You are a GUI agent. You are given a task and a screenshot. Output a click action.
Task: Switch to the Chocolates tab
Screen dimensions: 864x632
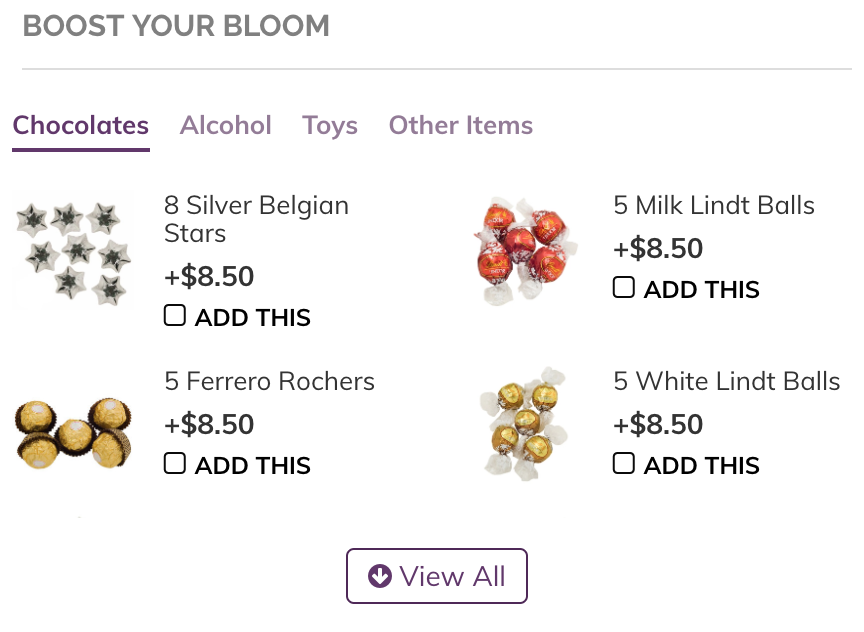click(x=81, y=126)
